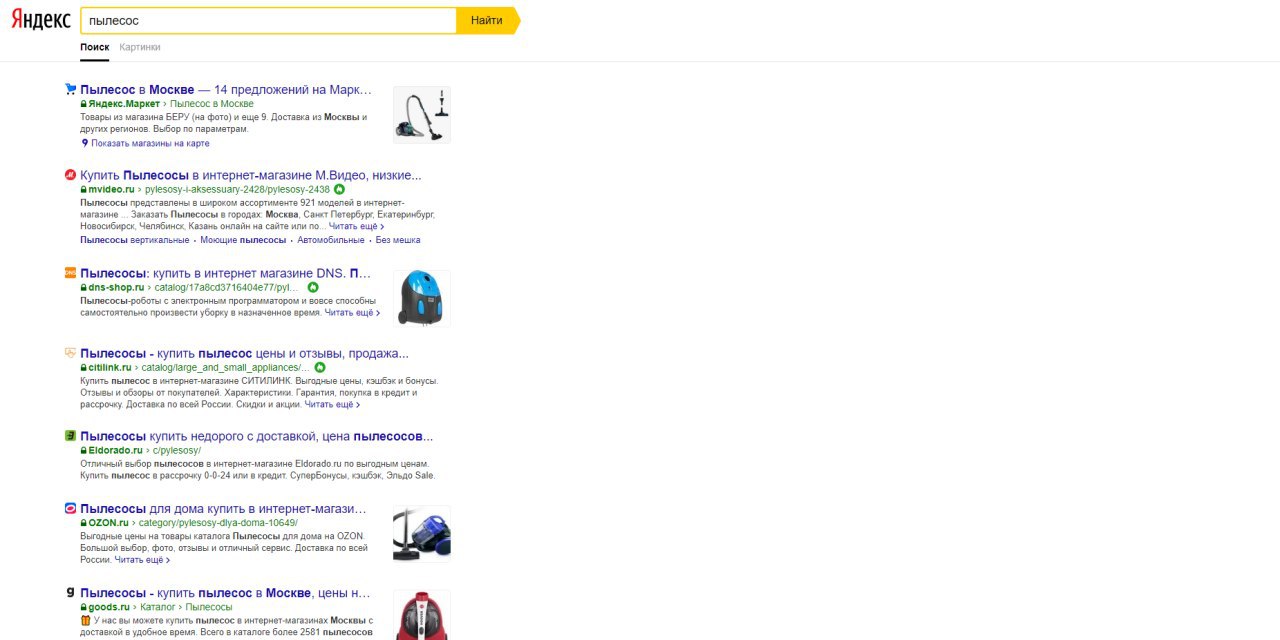This screenshot has width=1280, height=640.
Task: Expand Читать ещё in the М.Видео snippet
Action: (356, 227)
